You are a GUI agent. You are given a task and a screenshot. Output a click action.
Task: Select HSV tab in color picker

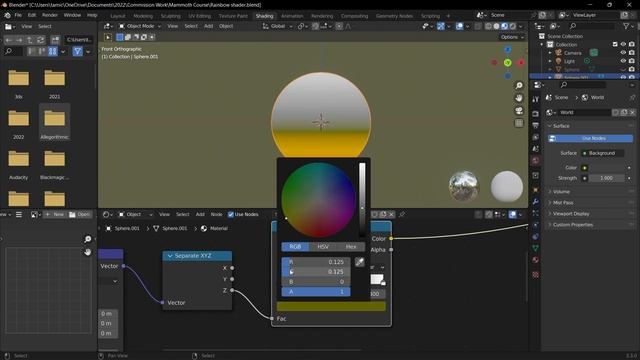(323, 247)
